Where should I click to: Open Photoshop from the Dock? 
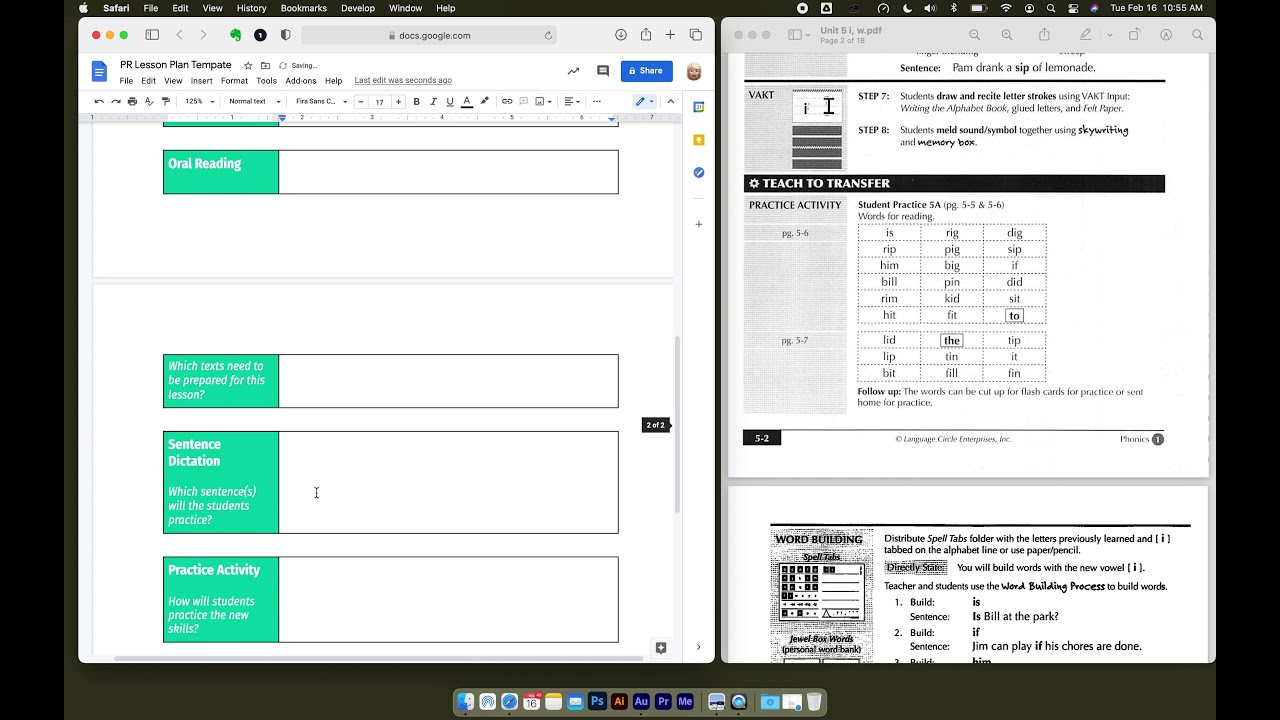(597, 702)
